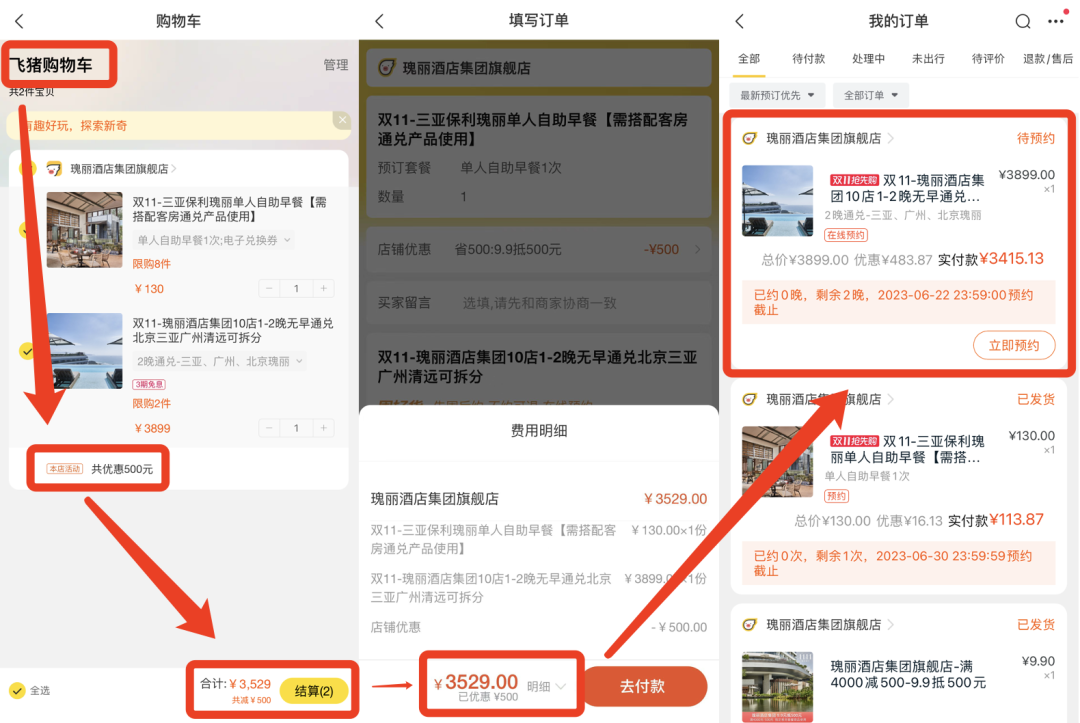Screen dimensions: 1080x723
Task: Tap 双11-瑰丽酒店集团10店 cart item title
Action: point(233,331)
